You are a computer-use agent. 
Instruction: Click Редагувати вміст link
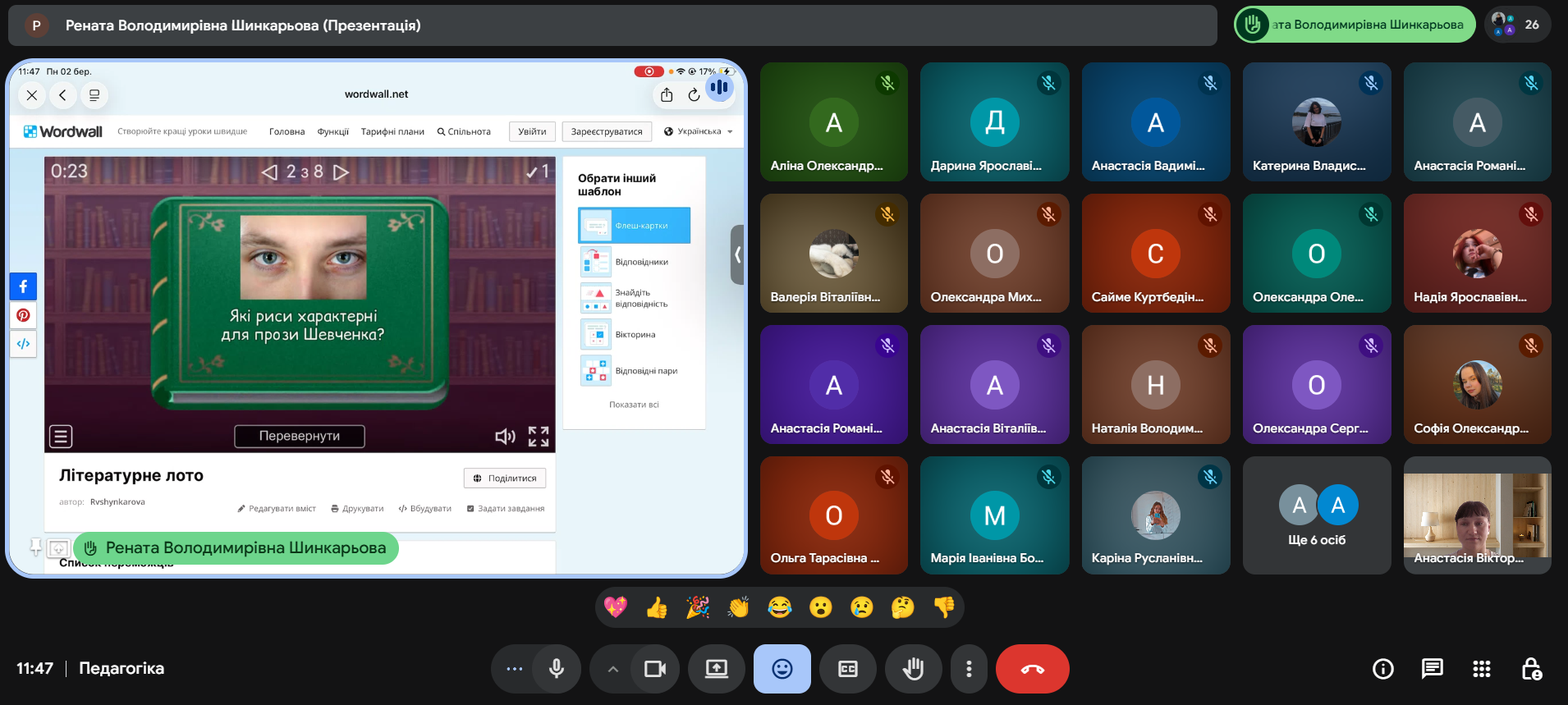click(x=277, y=509)
